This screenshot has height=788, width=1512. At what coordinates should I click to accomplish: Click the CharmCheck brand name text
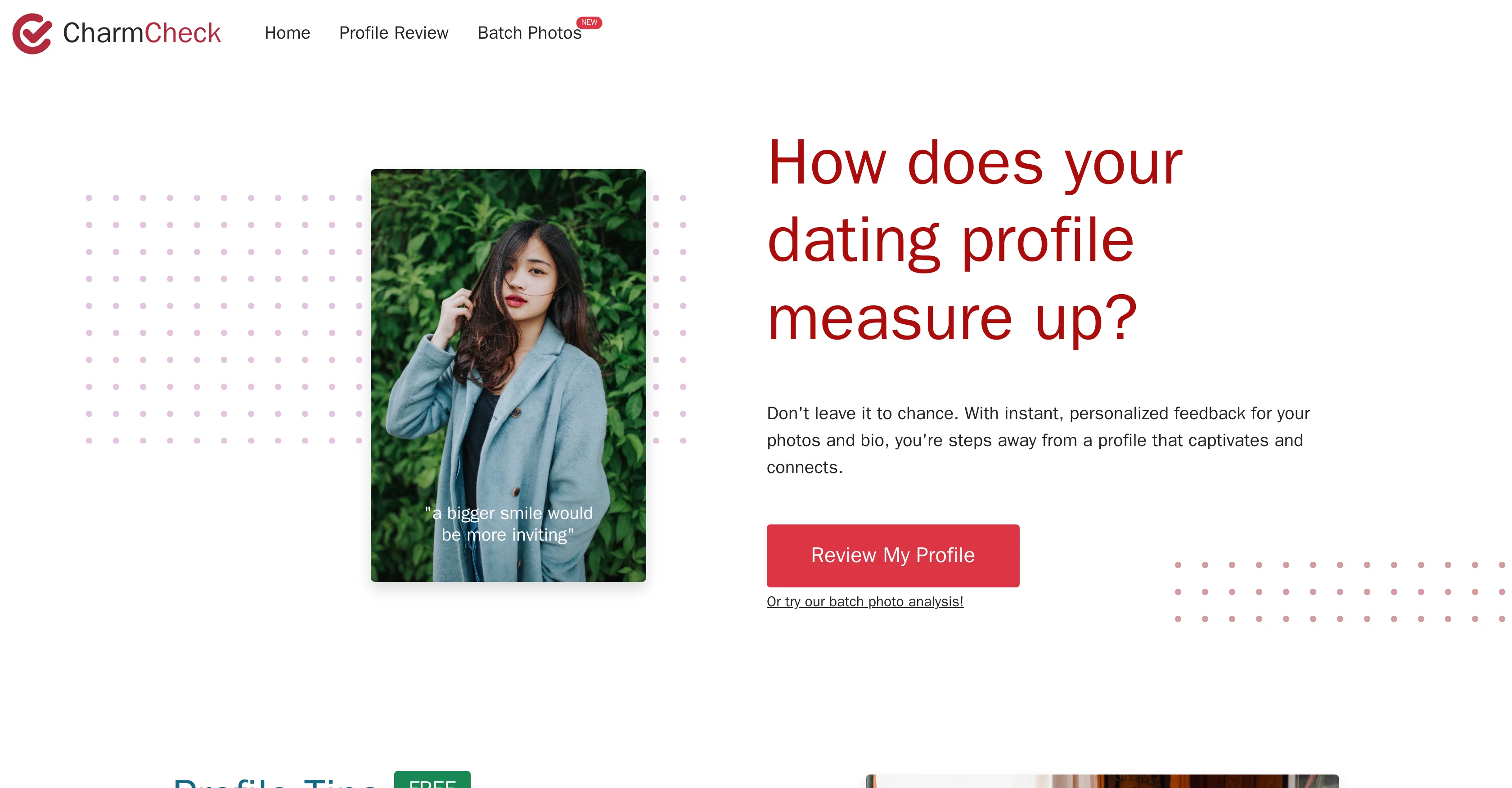pos(141,33)
